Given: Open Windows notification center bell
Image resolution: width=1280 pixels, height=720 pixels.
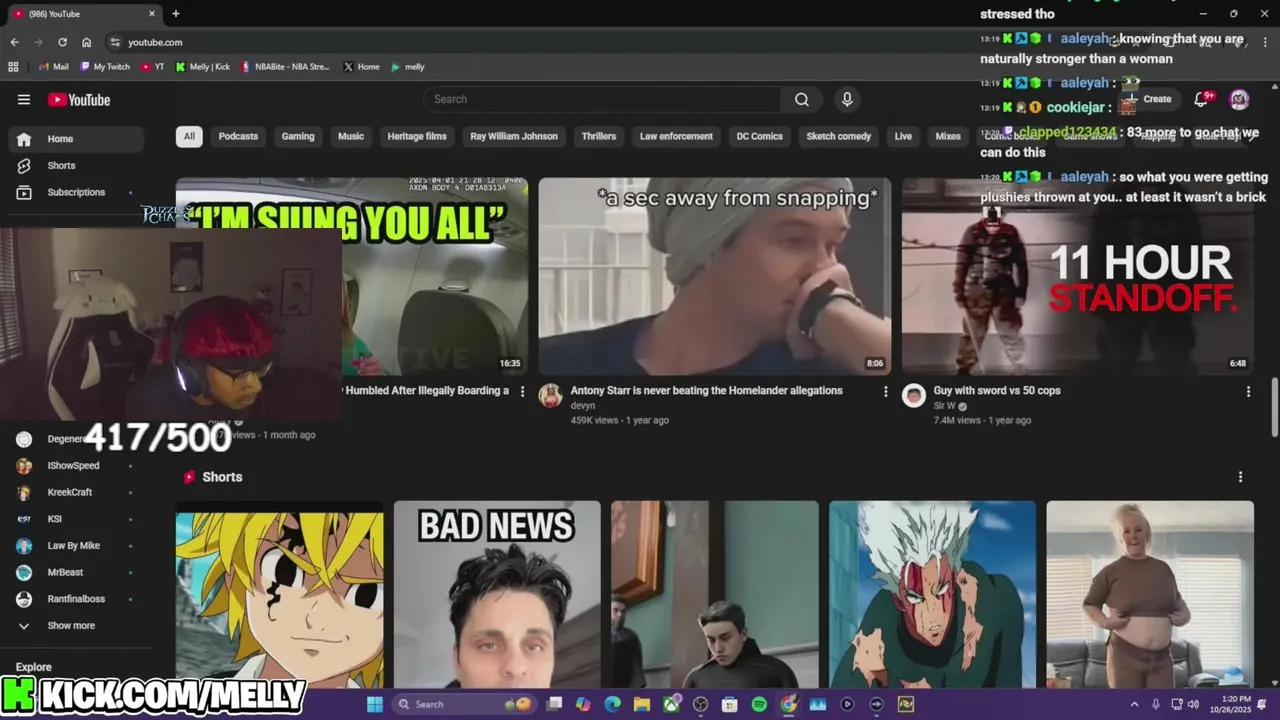Looking at the screenshot, I should pyautogui.click(x=1262, y=704).
